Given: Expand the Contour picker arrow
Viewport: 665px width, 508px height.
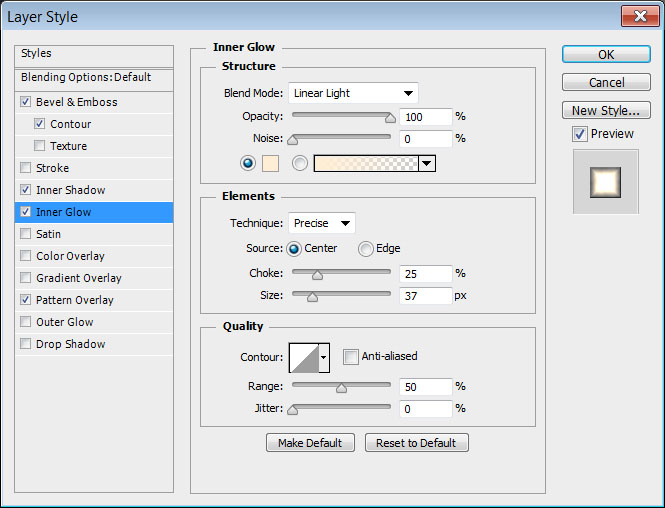Looking at the screenshot, I should pyautogui.click(x=324, y=357).
